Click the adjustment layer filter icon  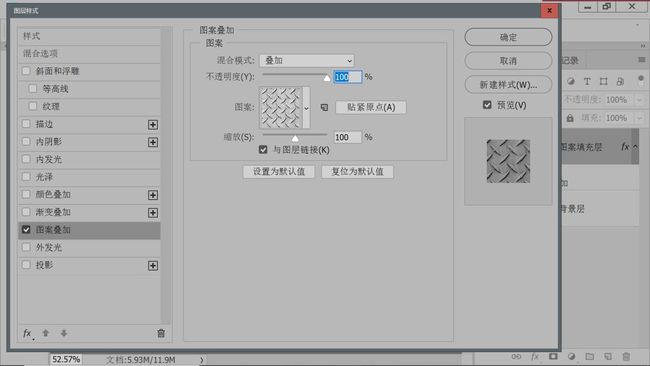click(x=571, y=81)
